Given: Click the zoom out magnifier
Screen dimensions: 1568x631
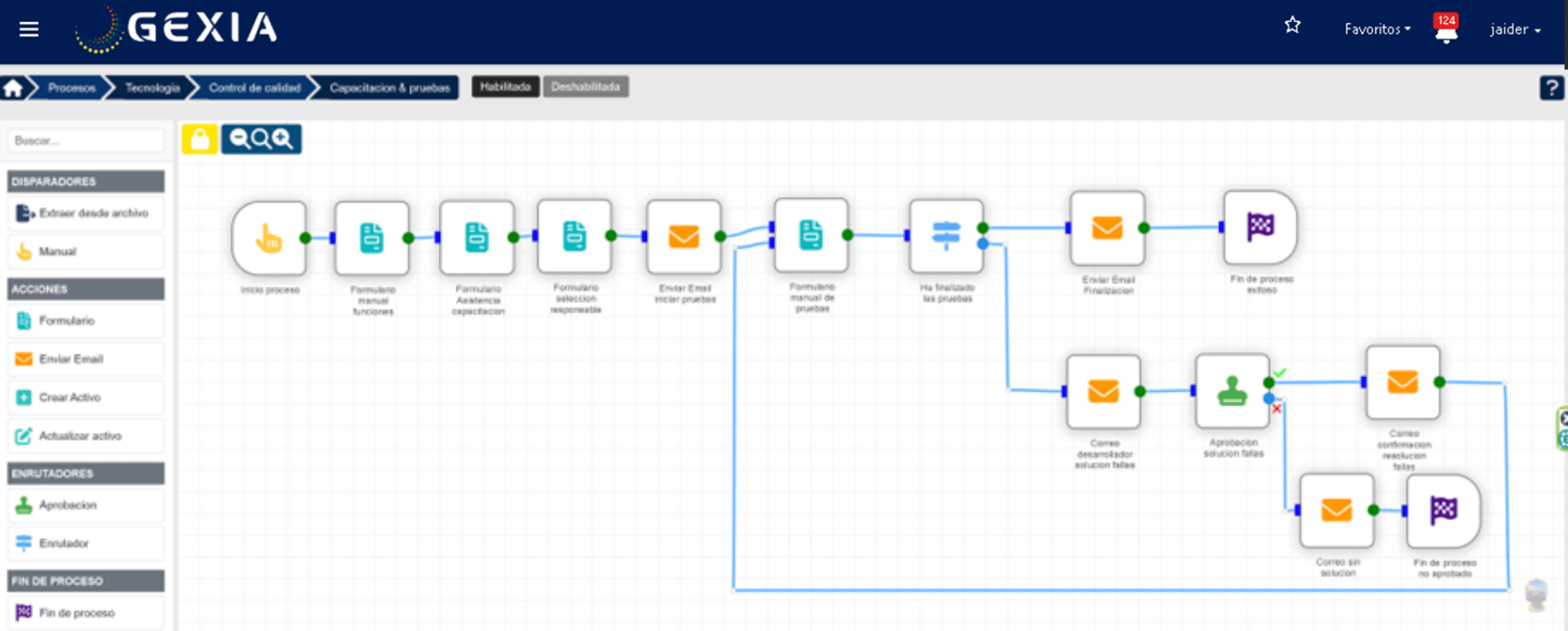Looking at the screenshot, I should click(240, 139).
